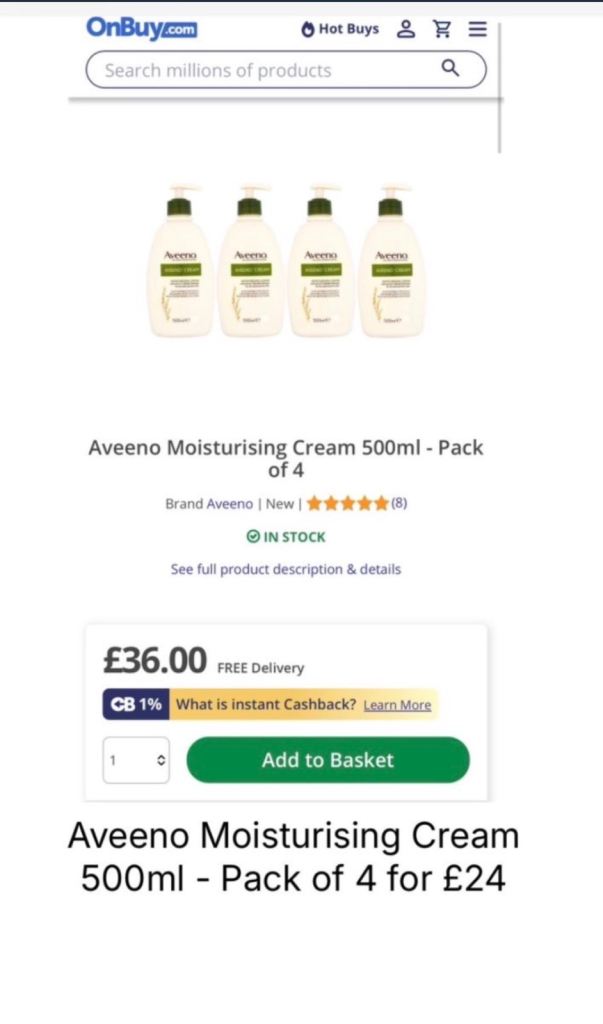Focus the Search millions of products field
The width and height of the screenshot is (603, 1024).
point(285,70)
